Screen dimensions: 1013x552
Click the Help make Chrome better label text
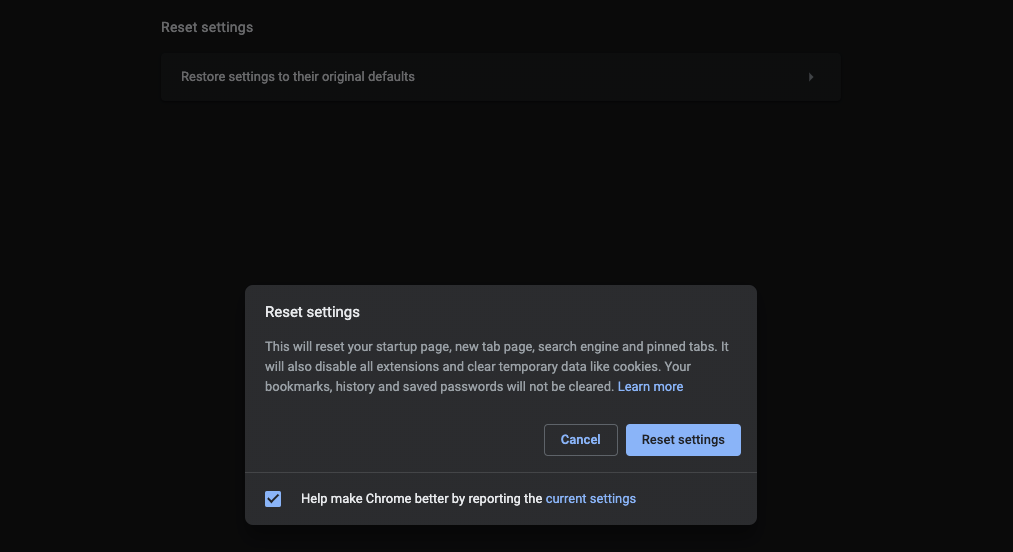pos(421,498)
